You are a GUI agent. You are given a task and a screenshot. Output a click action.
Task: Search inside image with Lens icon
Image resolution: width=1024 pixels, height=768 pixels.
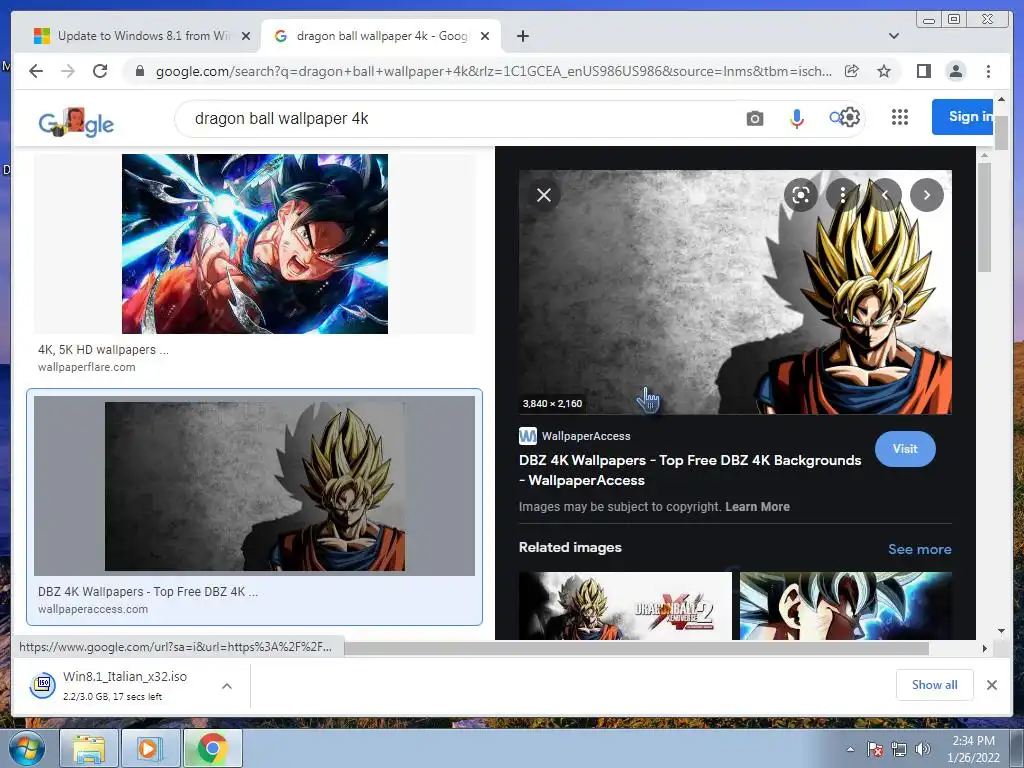coord(801,195)
